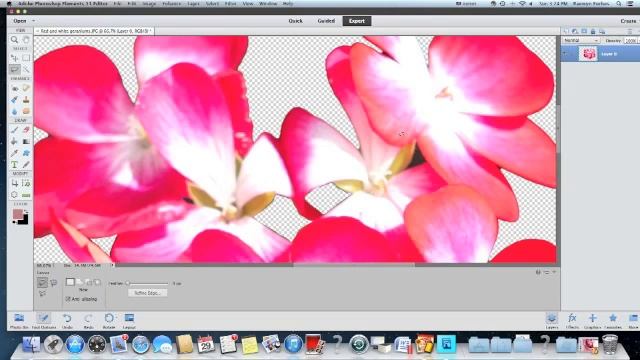
Task: Hide Layer 0 with eye icon
Action: pos(565,53)
